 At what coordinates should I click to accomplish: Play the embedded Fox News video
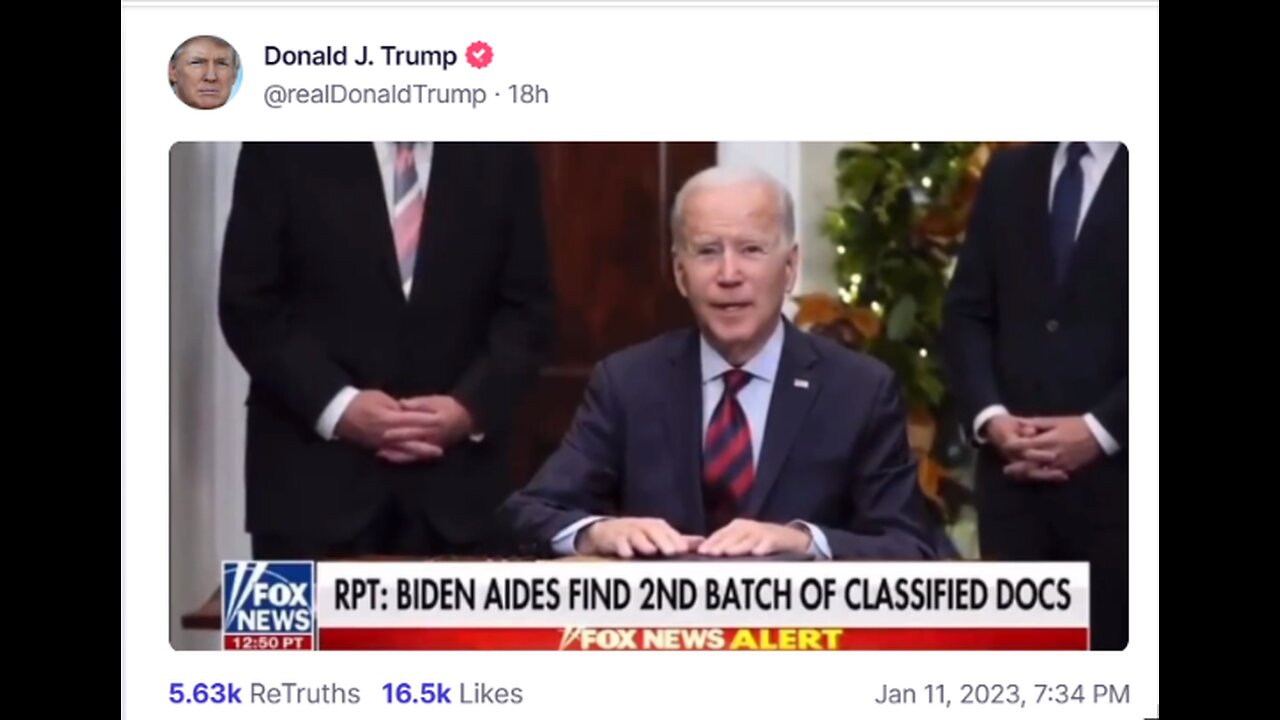coord(648,396)
